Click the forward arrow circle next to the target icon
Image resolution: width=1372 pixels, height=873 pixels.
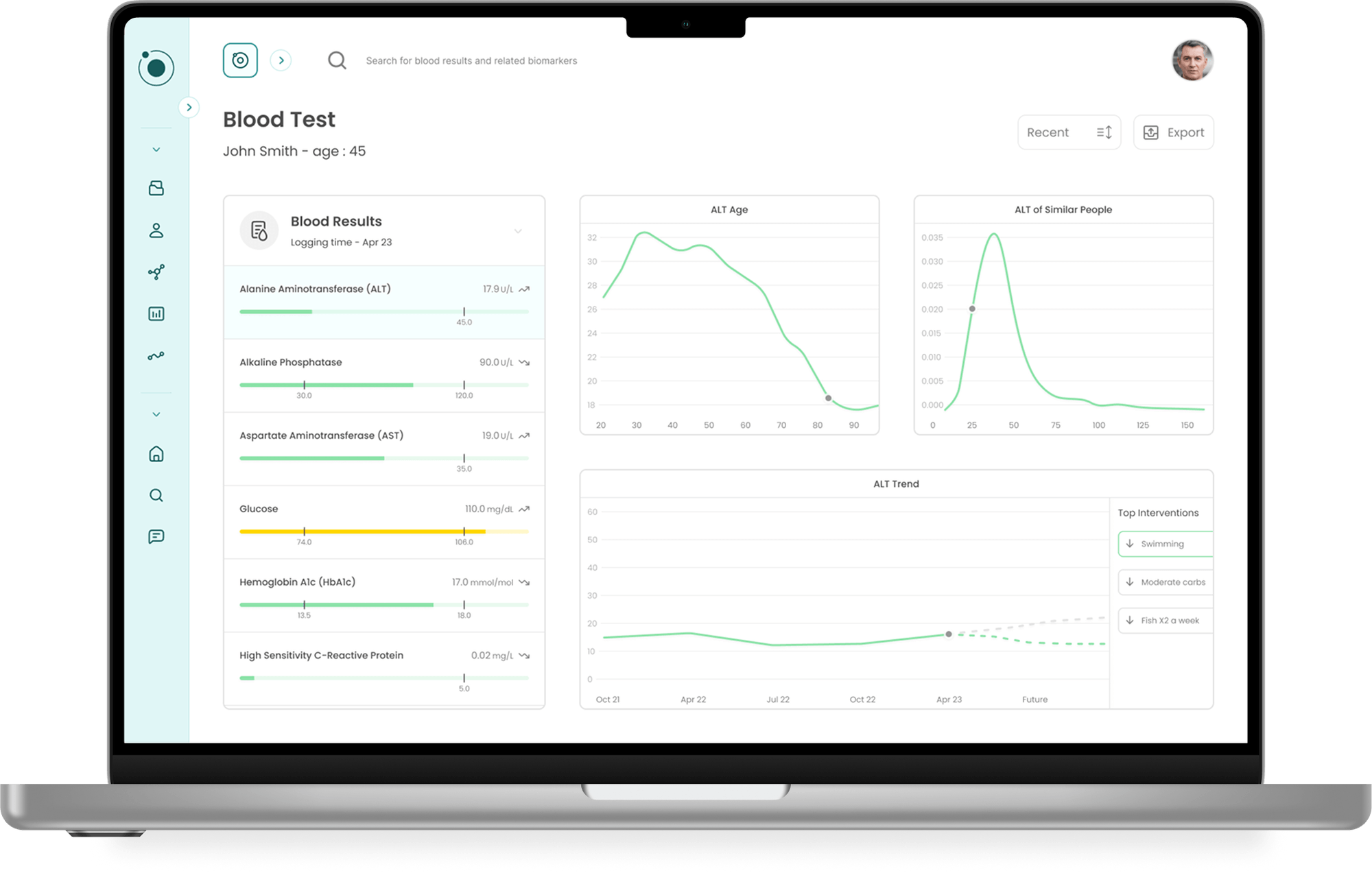[x=281, y=60]
